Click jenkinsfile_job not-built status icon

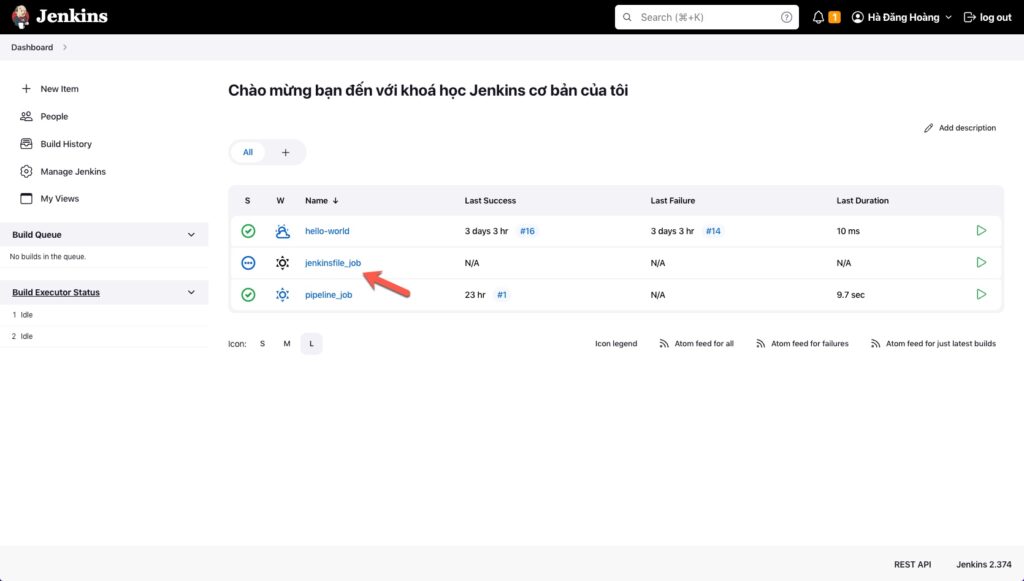248,262
